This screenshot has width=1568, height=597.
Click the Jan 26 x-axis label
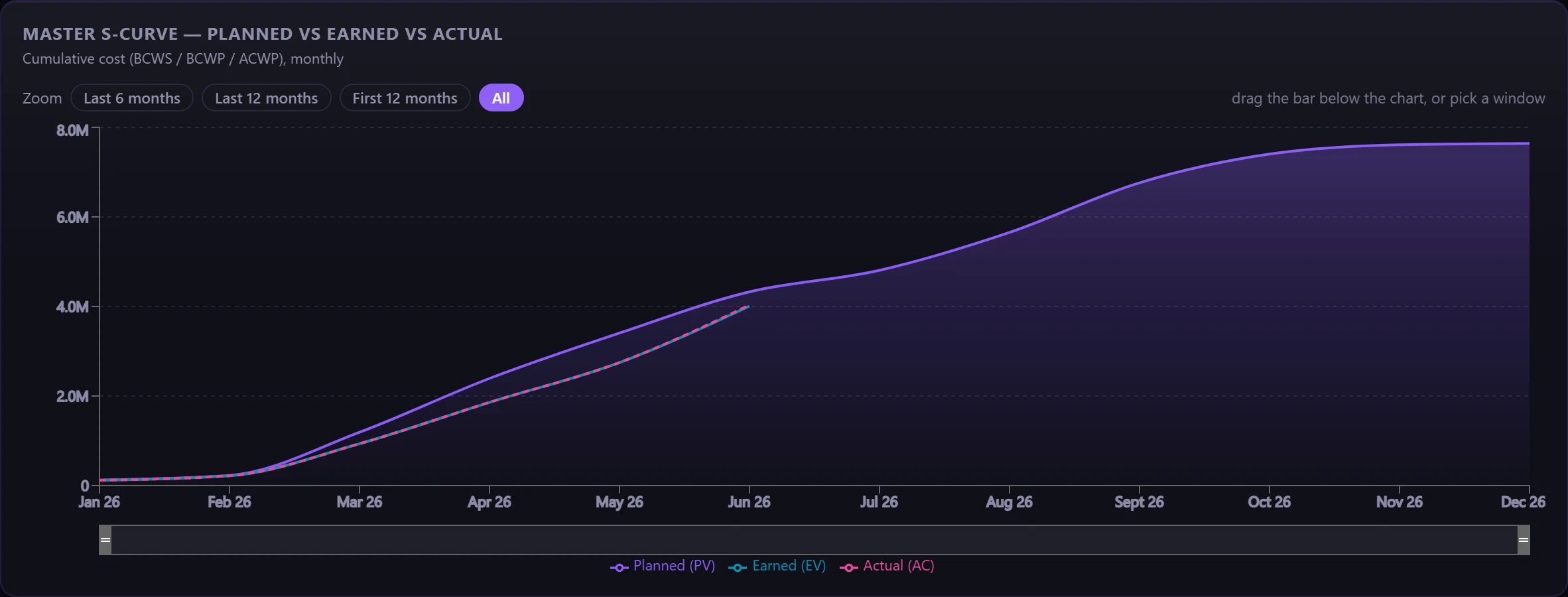99,502
